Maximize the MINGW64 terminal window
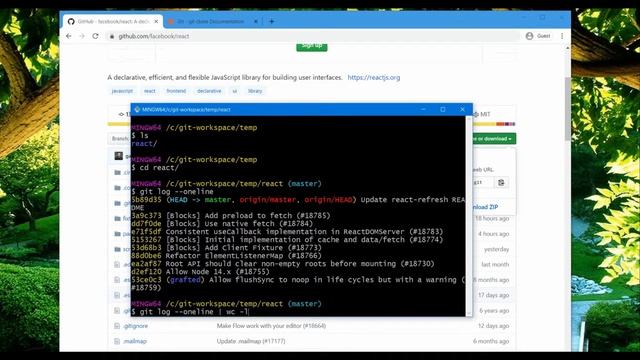 pyautogui.click(x=443, y=109)
